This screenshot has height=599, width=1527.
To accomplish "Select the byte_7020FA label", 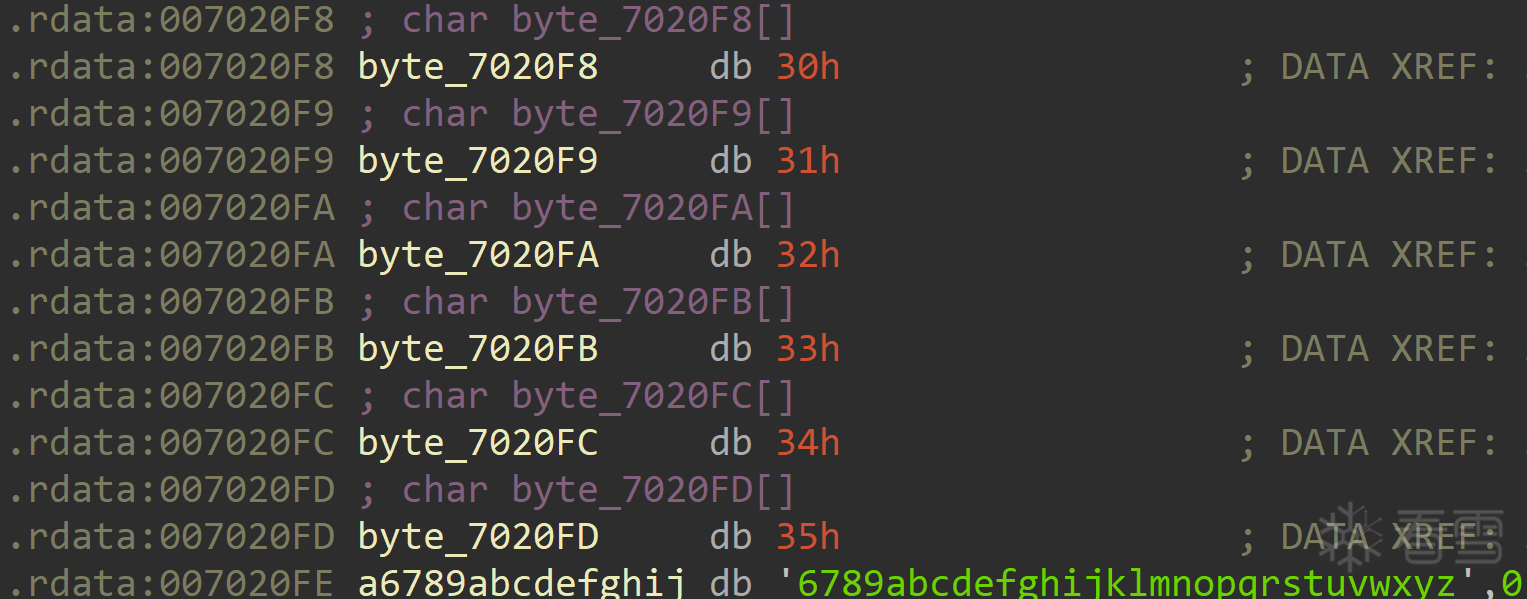I will click(478, 256).
